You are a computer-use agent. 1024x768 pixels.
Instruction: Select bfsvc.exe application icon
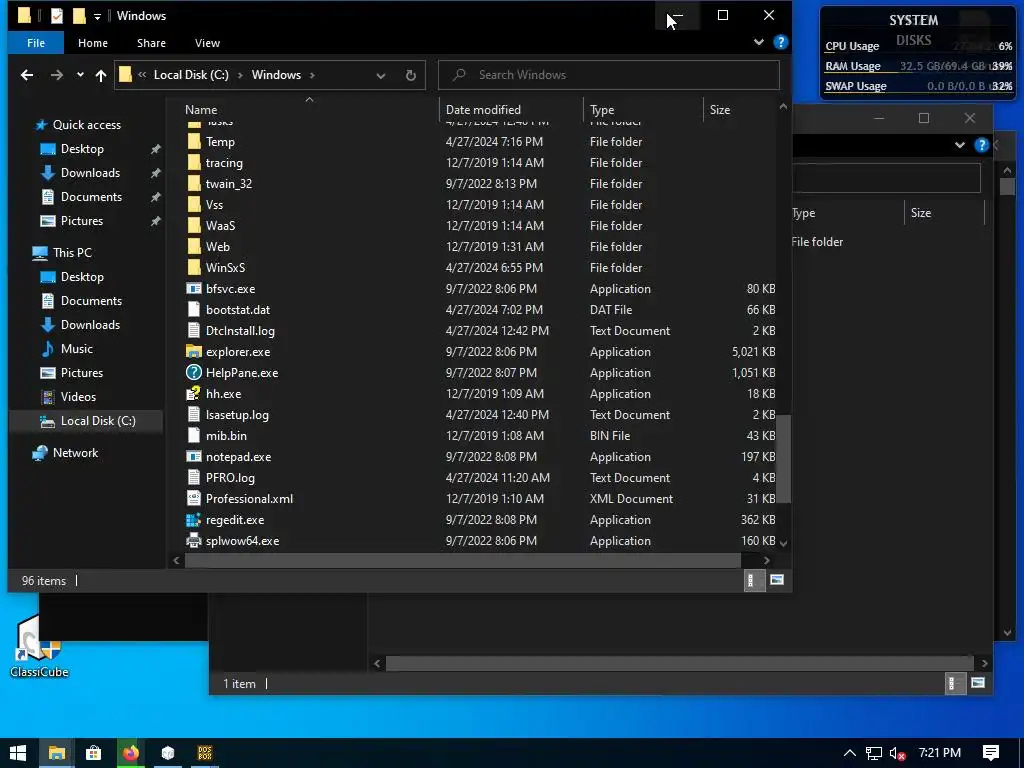point(193,289)
